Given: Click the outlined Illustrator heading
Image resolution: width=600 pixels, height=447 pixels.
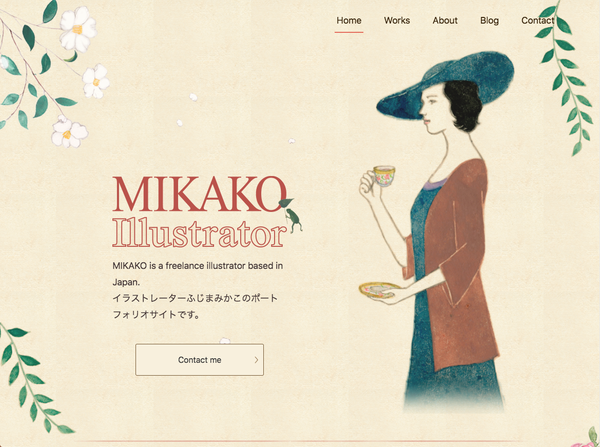Looking at the screenshot, I should tap(199, 232).
